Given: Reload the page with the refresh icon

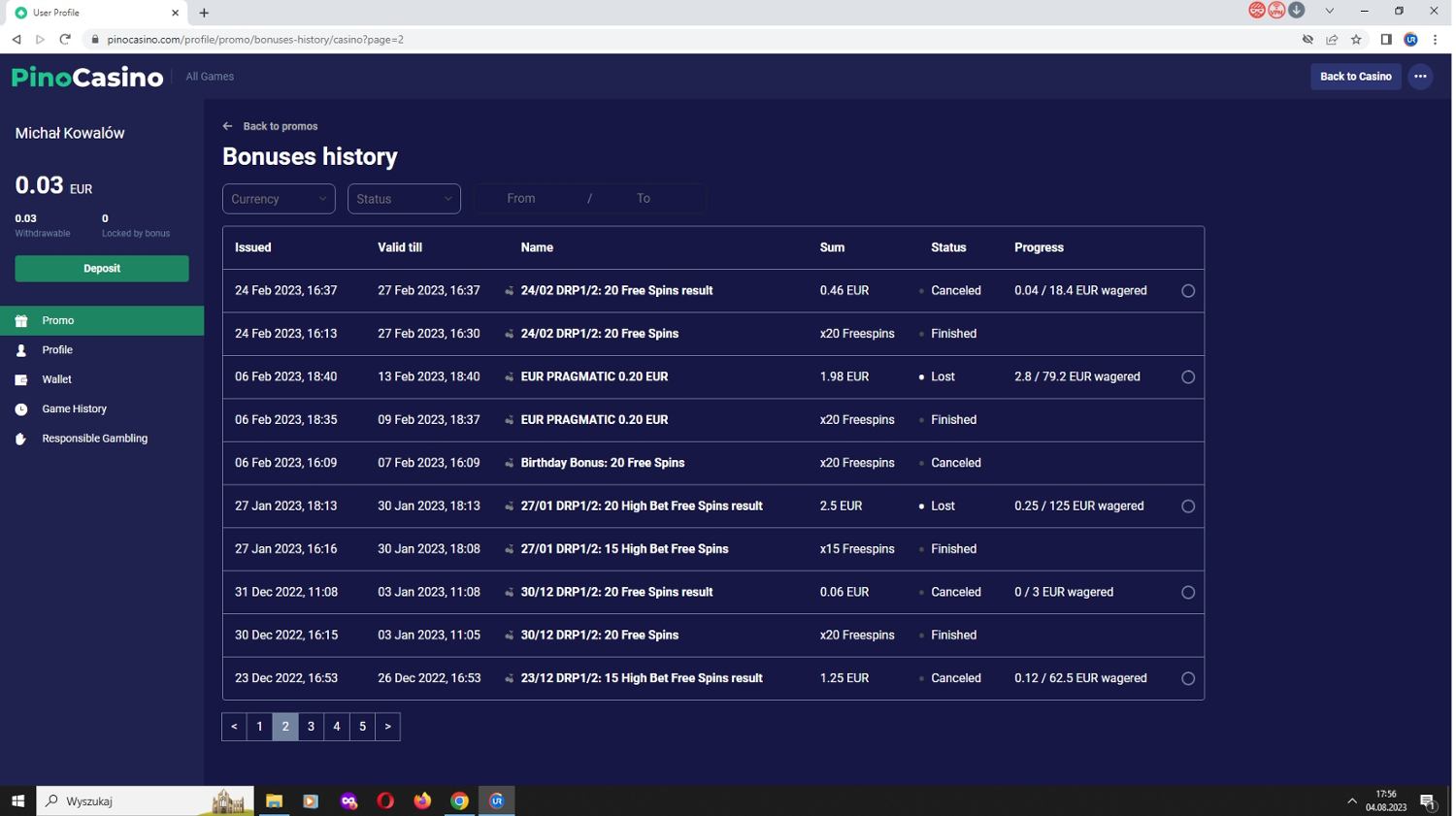Looking at the screenshot, I should click(x=65, y=40).
